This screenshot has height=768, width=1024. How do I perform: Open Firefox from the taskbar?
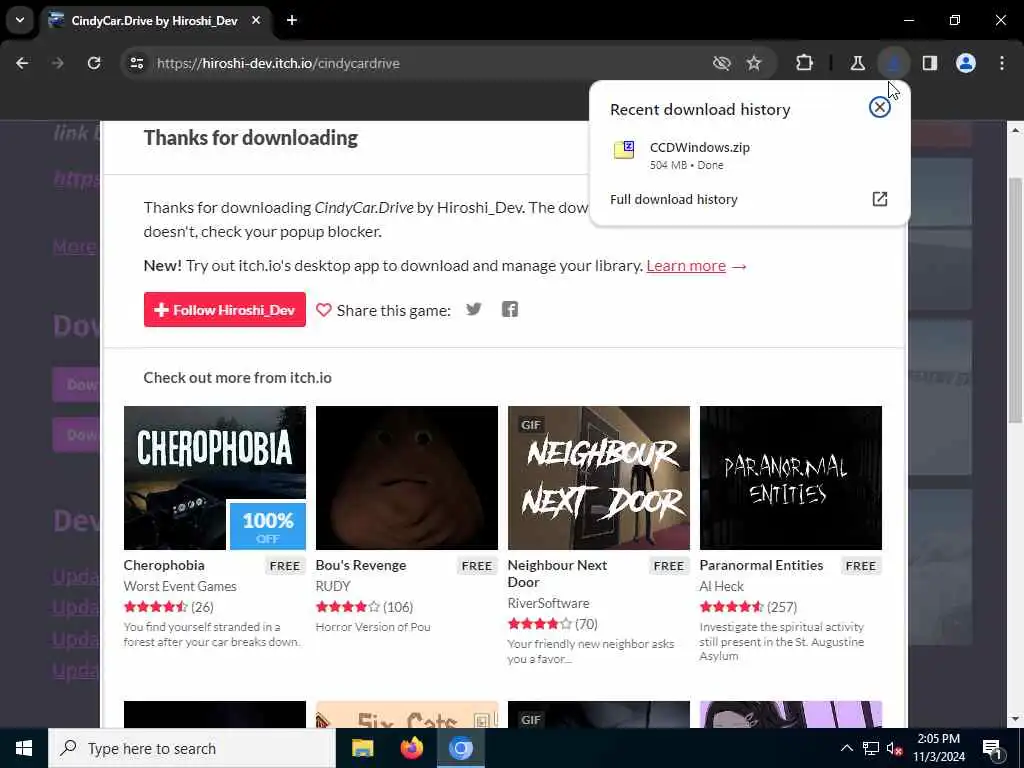tap(411, 748)
